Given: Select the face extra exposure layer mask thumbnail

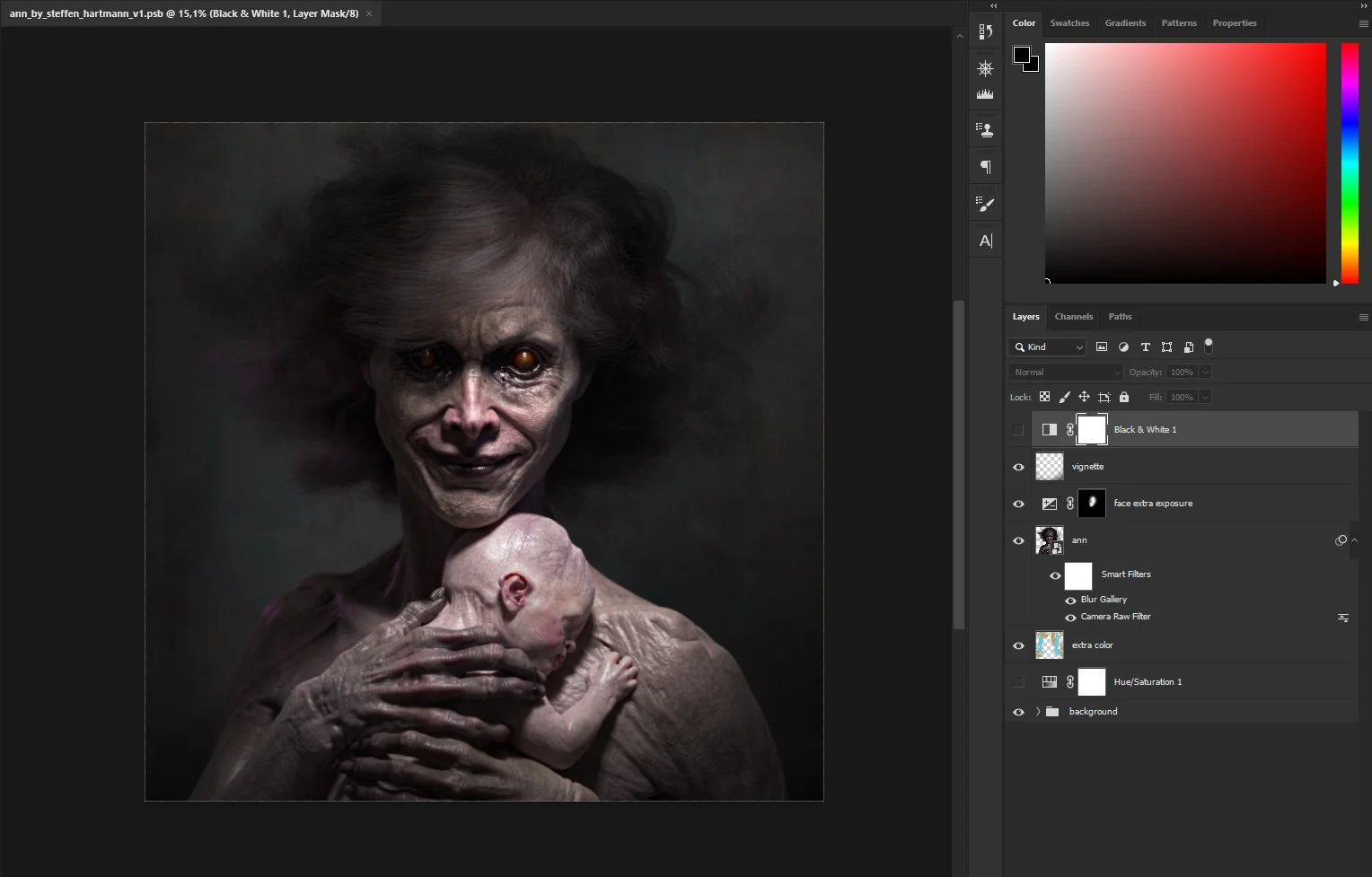Looking at the screenshot, I should click(1091, 504).
